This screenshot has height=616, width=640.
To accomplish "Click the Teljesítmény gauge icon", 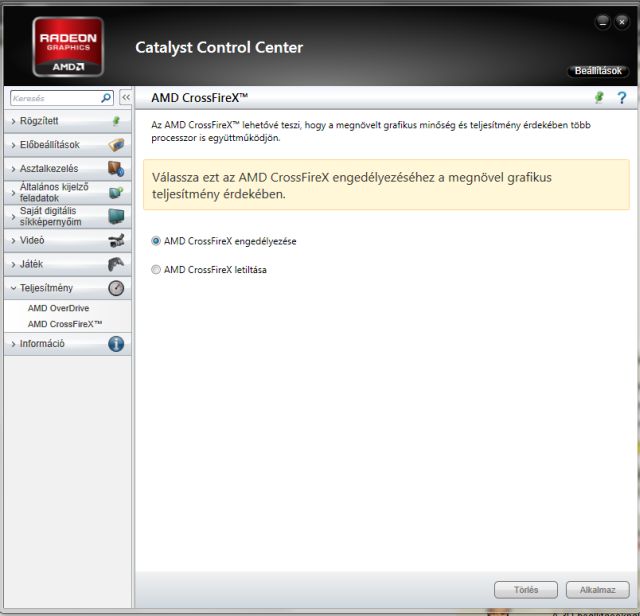I will click(116, 288).
